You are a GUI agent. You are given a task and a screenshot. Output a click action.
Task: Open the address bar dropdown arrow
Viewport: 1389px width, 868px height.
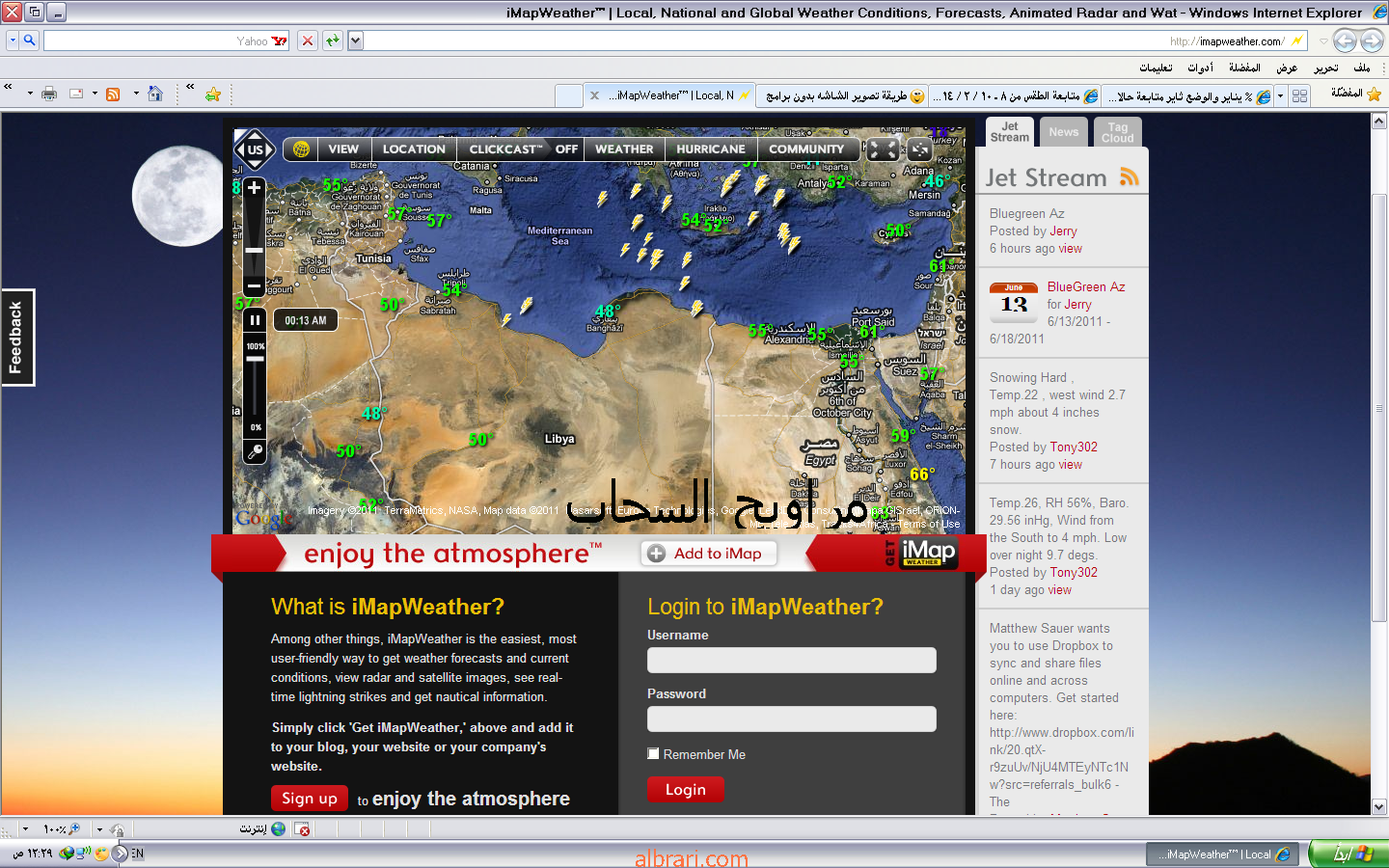click(x=356, y=41)
